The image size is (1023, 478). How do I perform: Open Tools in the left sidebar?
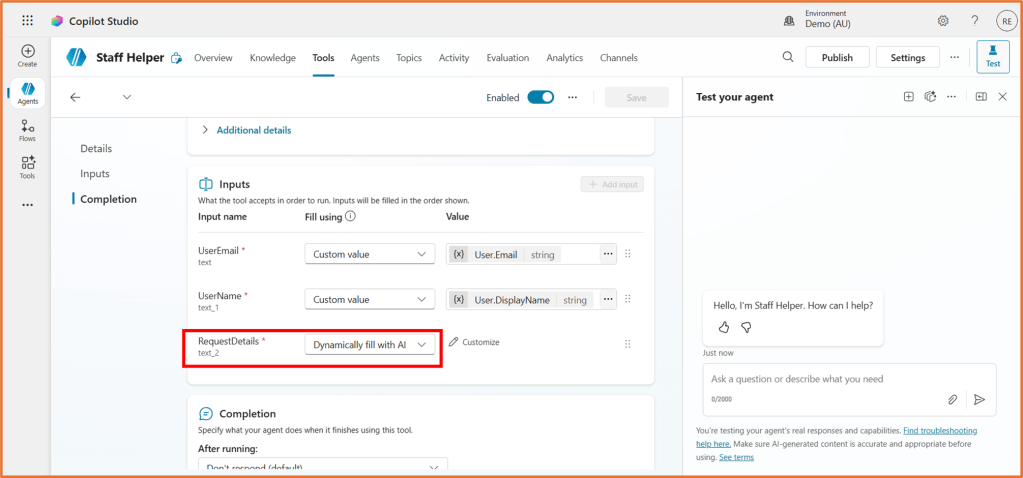tap(27, 167)
